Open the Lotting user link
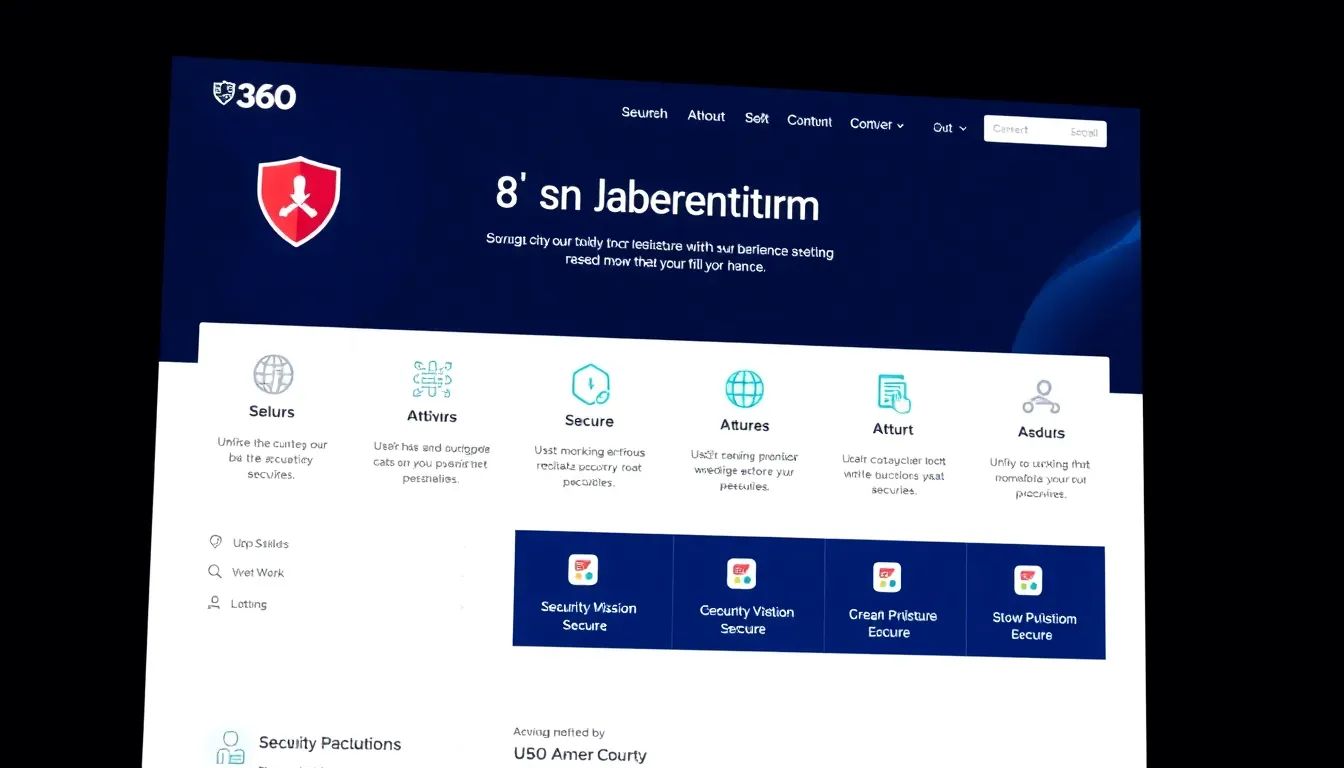Screen dimensions: 1344x768 248,604
